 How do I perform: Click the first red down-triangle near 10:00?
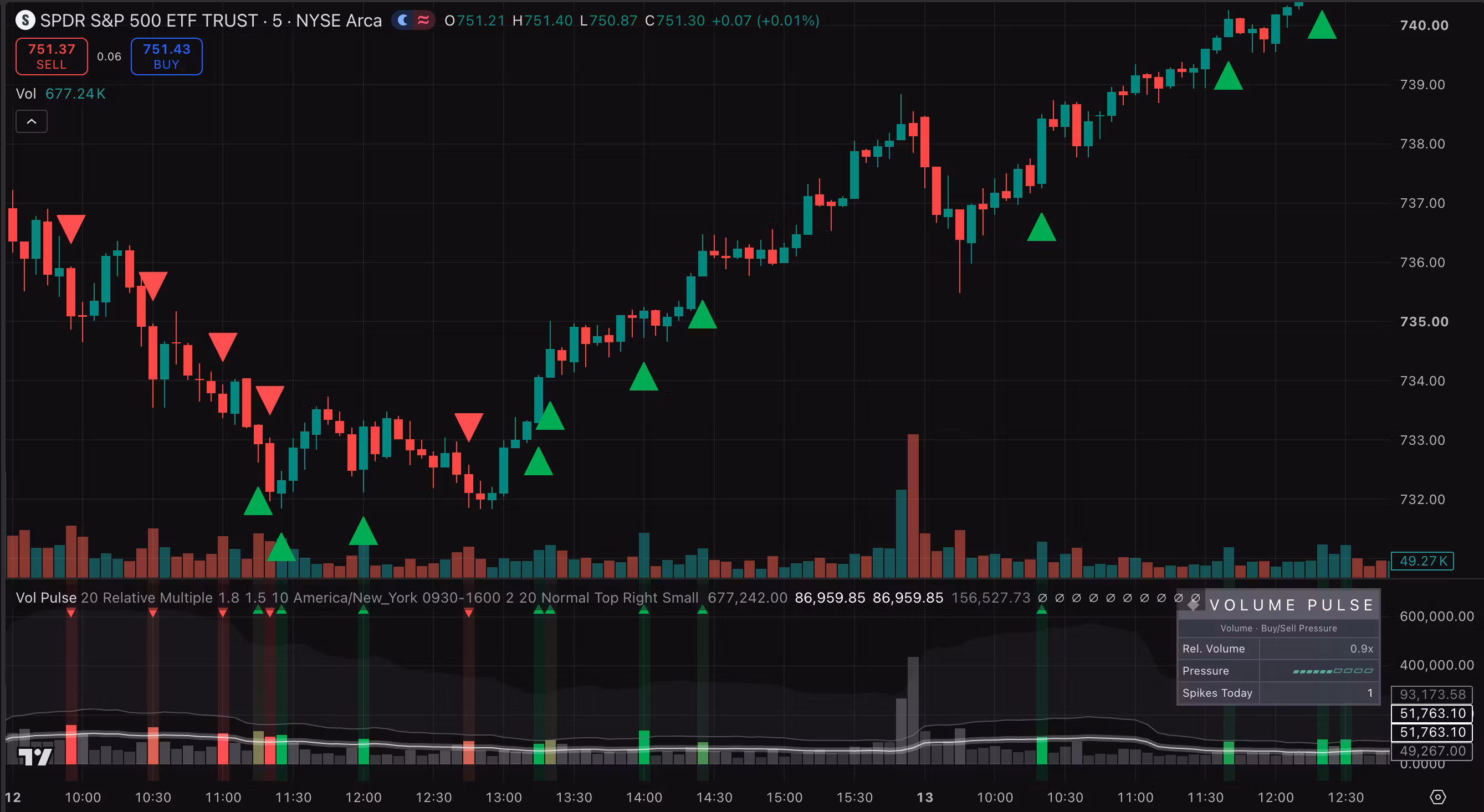(x=71, y=229)
